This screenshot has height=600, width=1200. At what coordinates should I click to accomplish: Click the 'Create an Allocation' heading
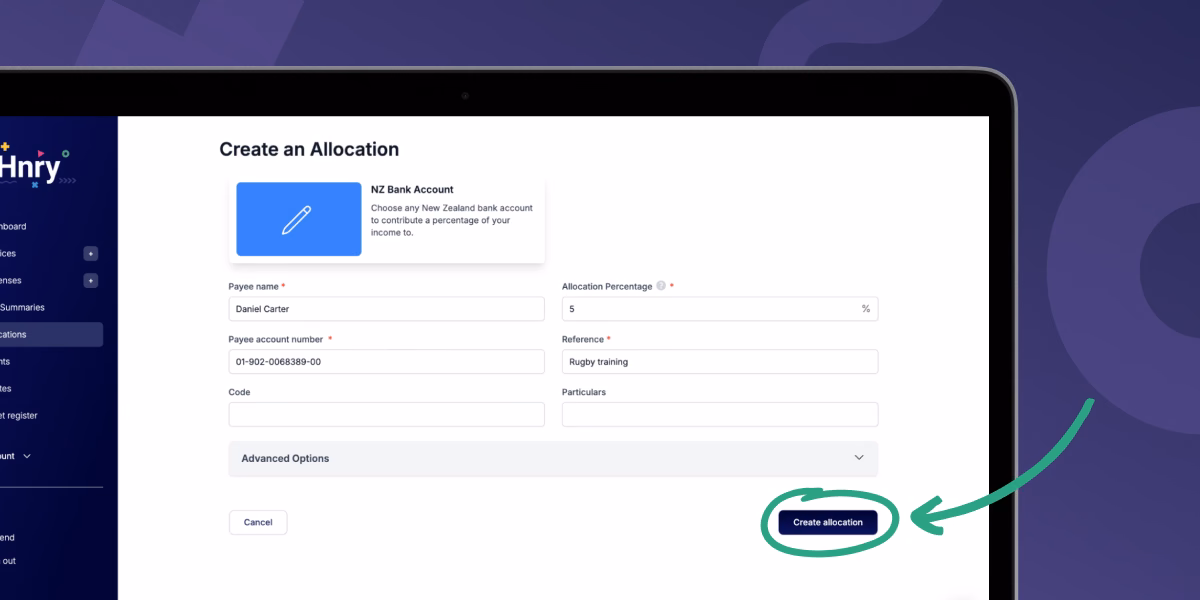tap(309, 150)
